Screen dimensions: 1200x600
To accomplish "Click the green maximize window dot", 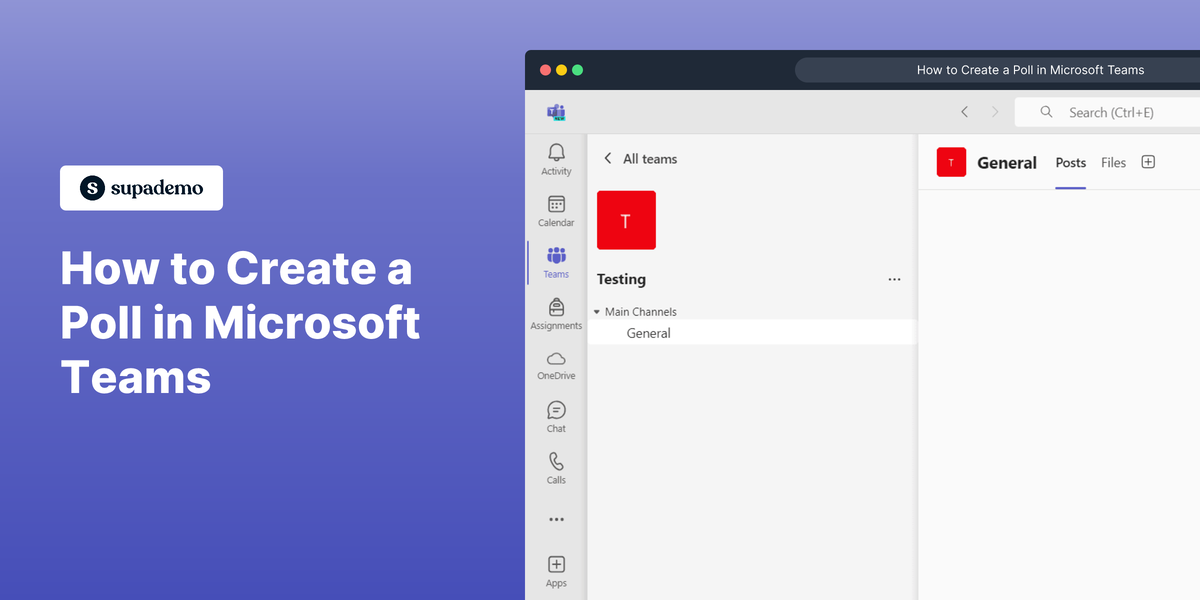I will coord(577,70).
